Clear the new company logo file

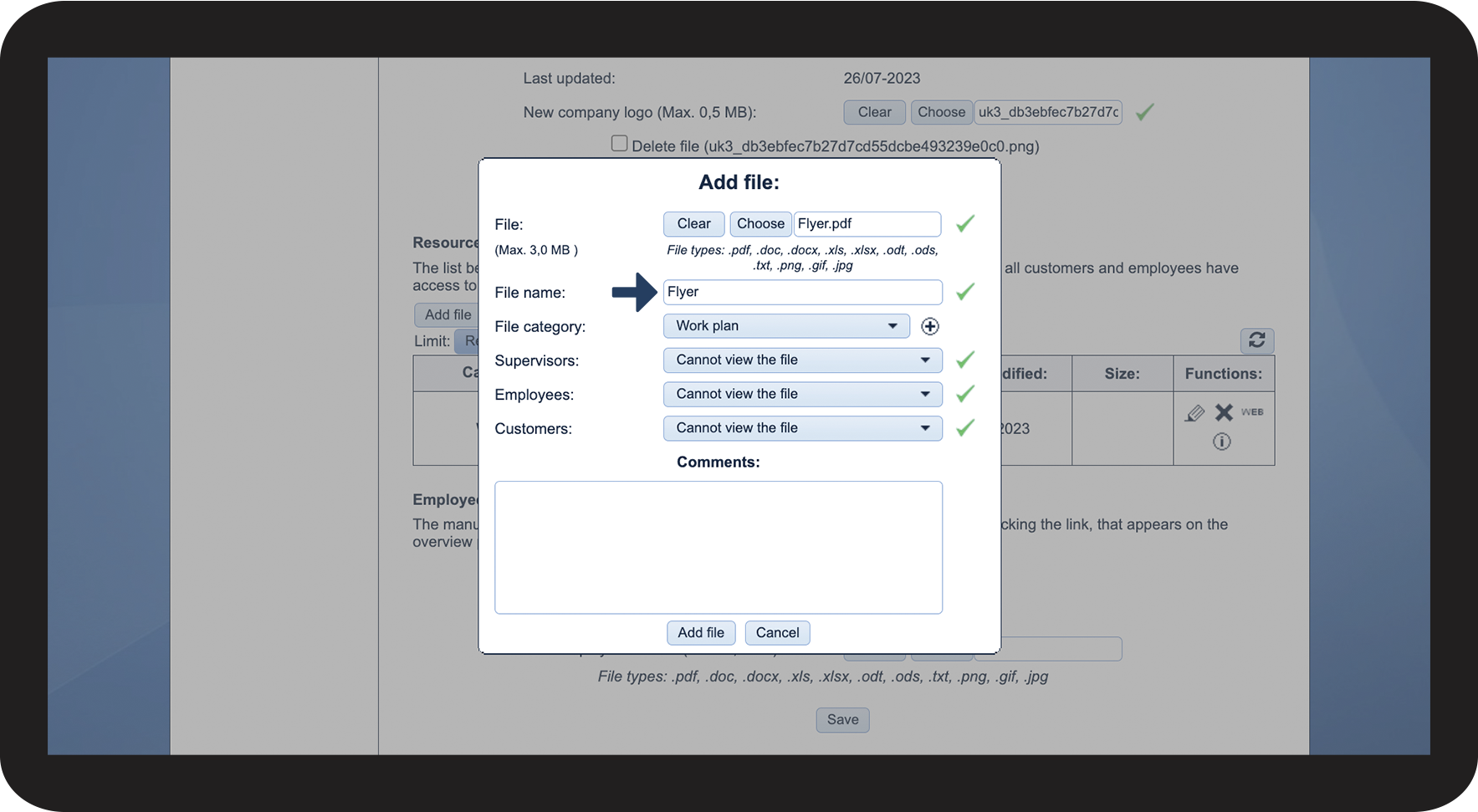click(874, 112)
